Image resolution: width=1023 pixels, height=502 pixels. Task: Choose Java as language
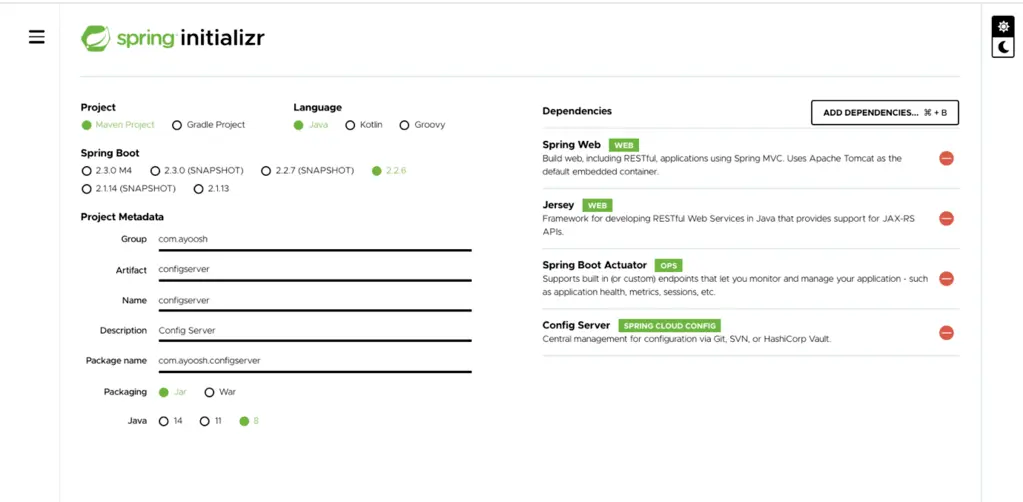coord(311,125)
